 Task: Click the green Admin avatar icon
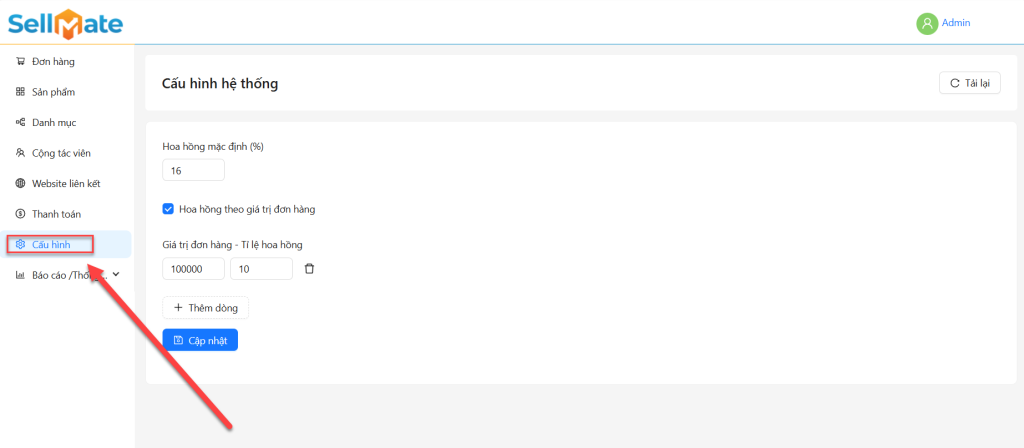926,23
